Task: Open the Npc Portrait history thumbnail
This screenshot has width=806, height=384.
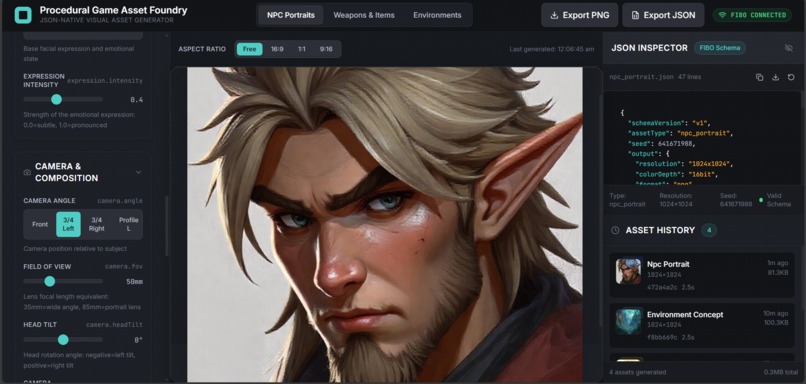Action: coord(628,271)
